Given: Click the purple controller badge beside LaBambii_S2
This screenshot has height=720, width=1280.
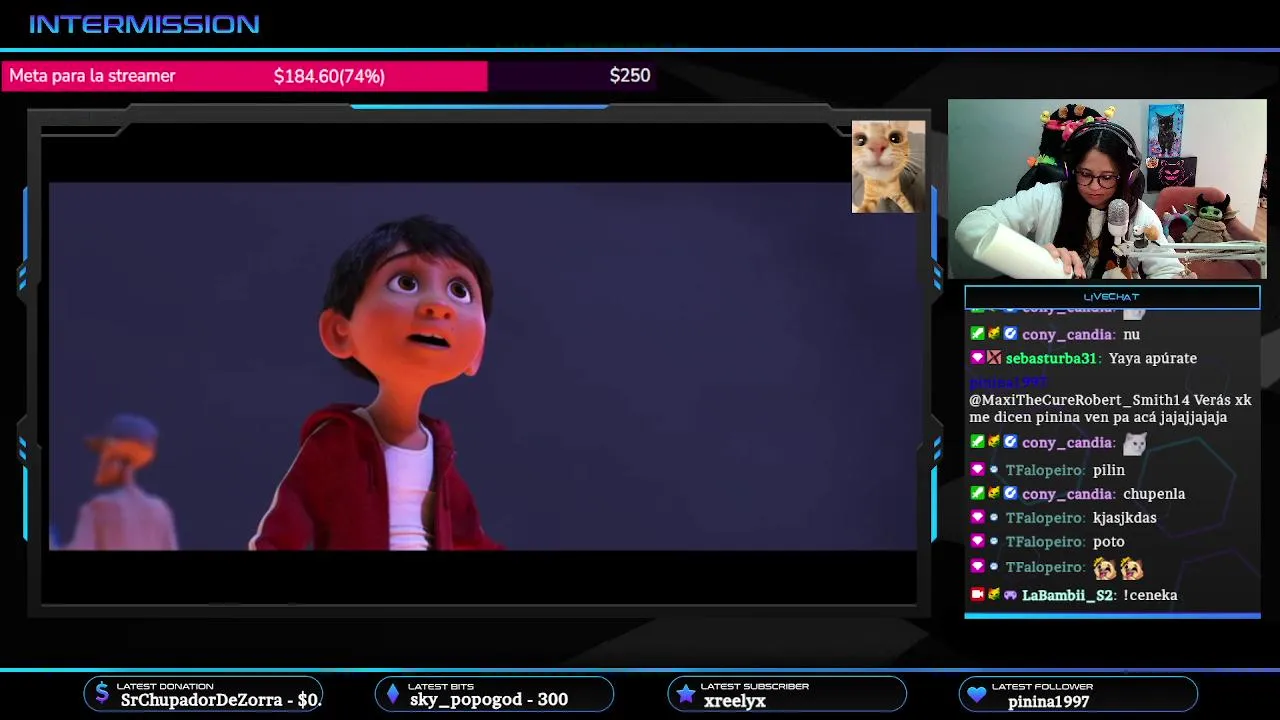Looking at the screenshot, I should pyautogui.click(x=1010, y=594).
